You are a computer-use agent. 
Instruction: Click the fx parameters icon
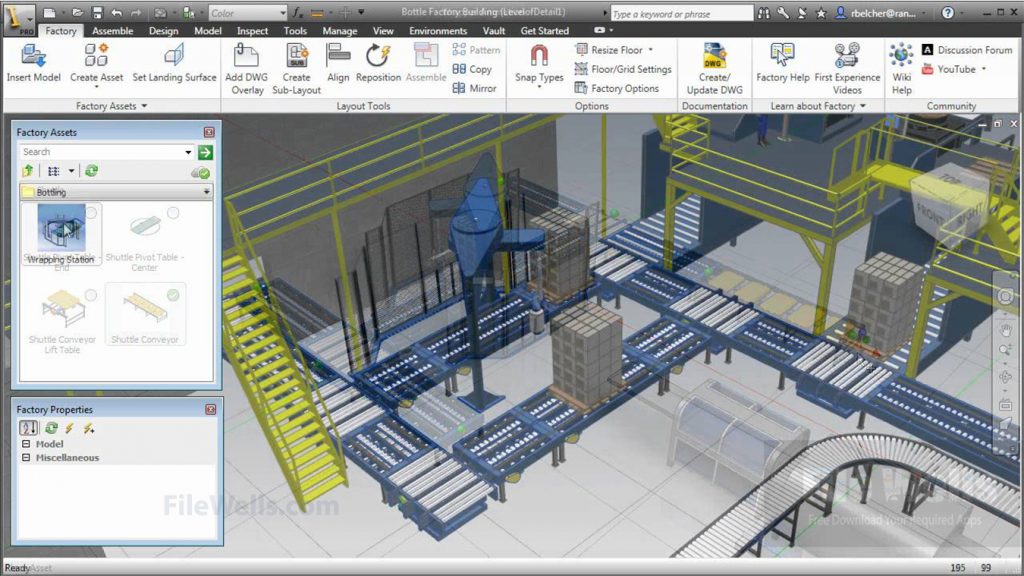[x=298, y=12]
